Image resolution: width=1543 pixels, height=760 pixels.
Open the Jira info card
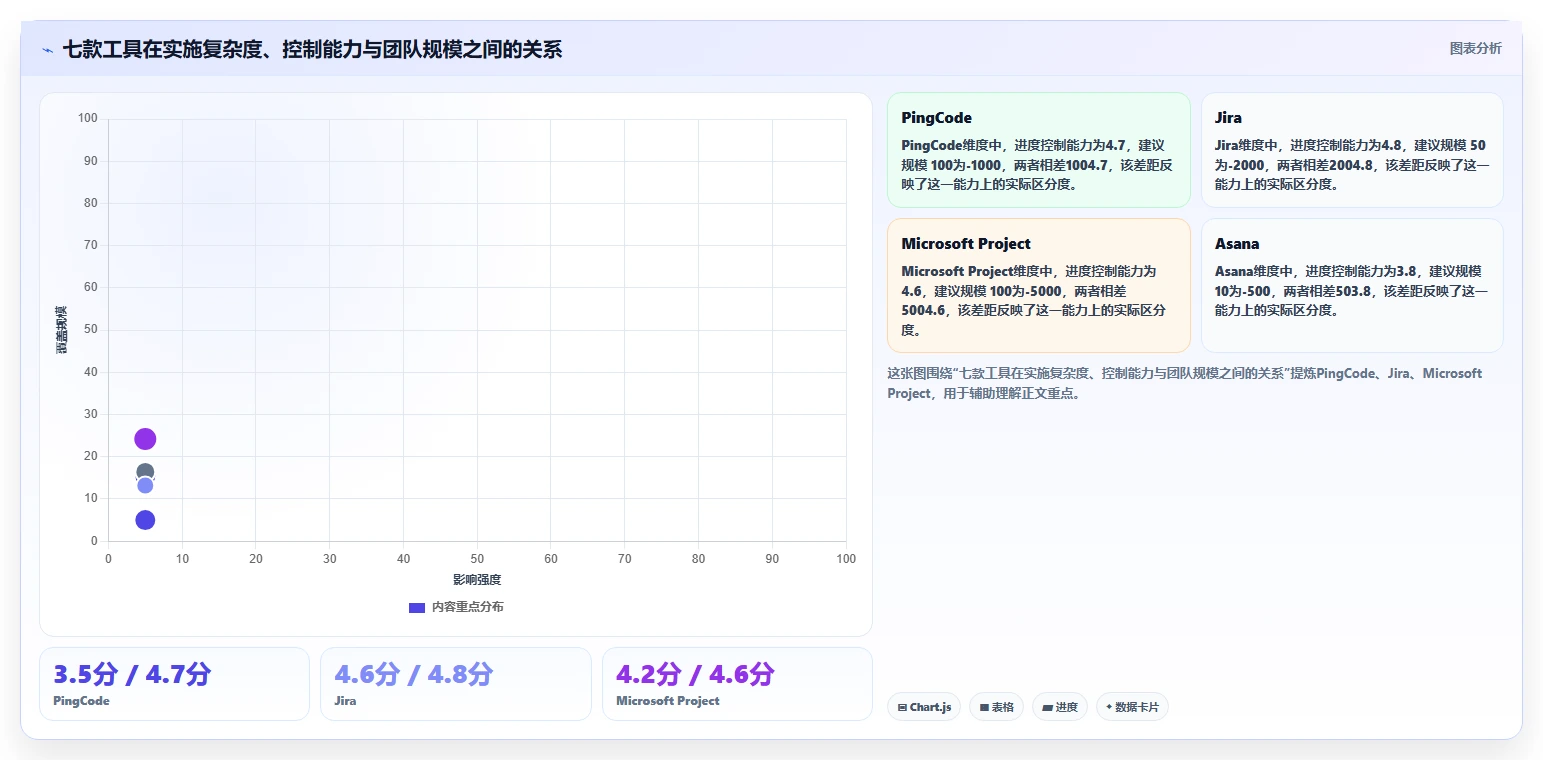1352,150
